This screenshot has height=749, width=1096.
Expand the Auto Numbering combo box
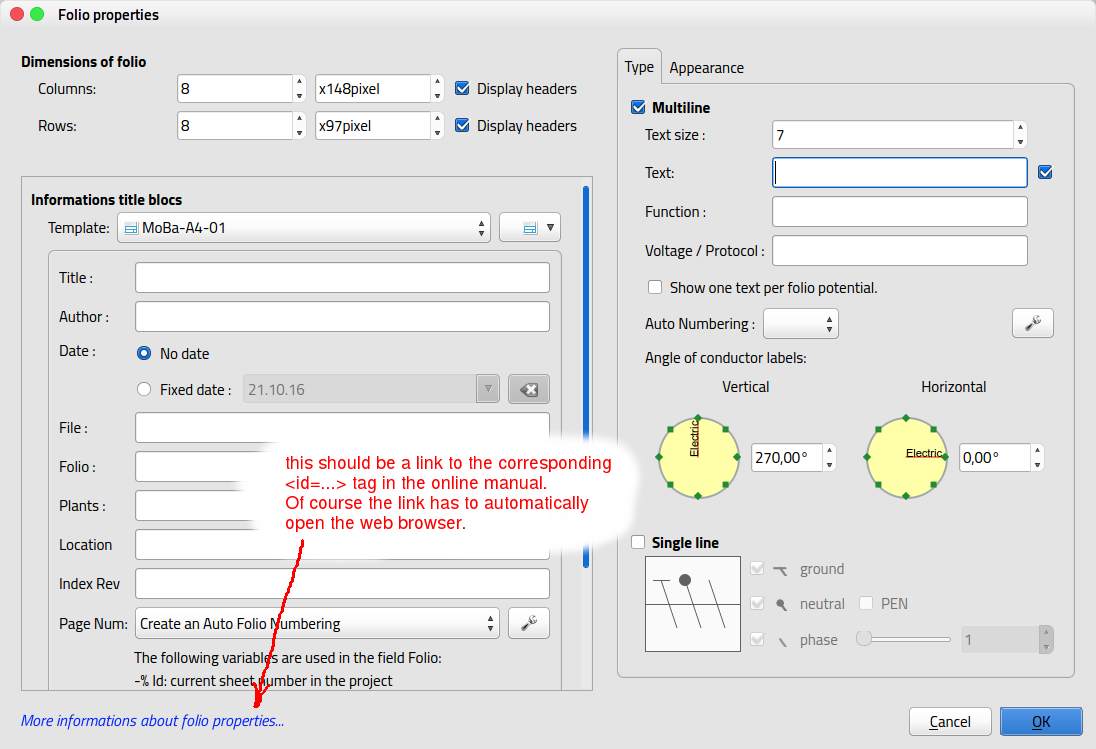(800, 323)
